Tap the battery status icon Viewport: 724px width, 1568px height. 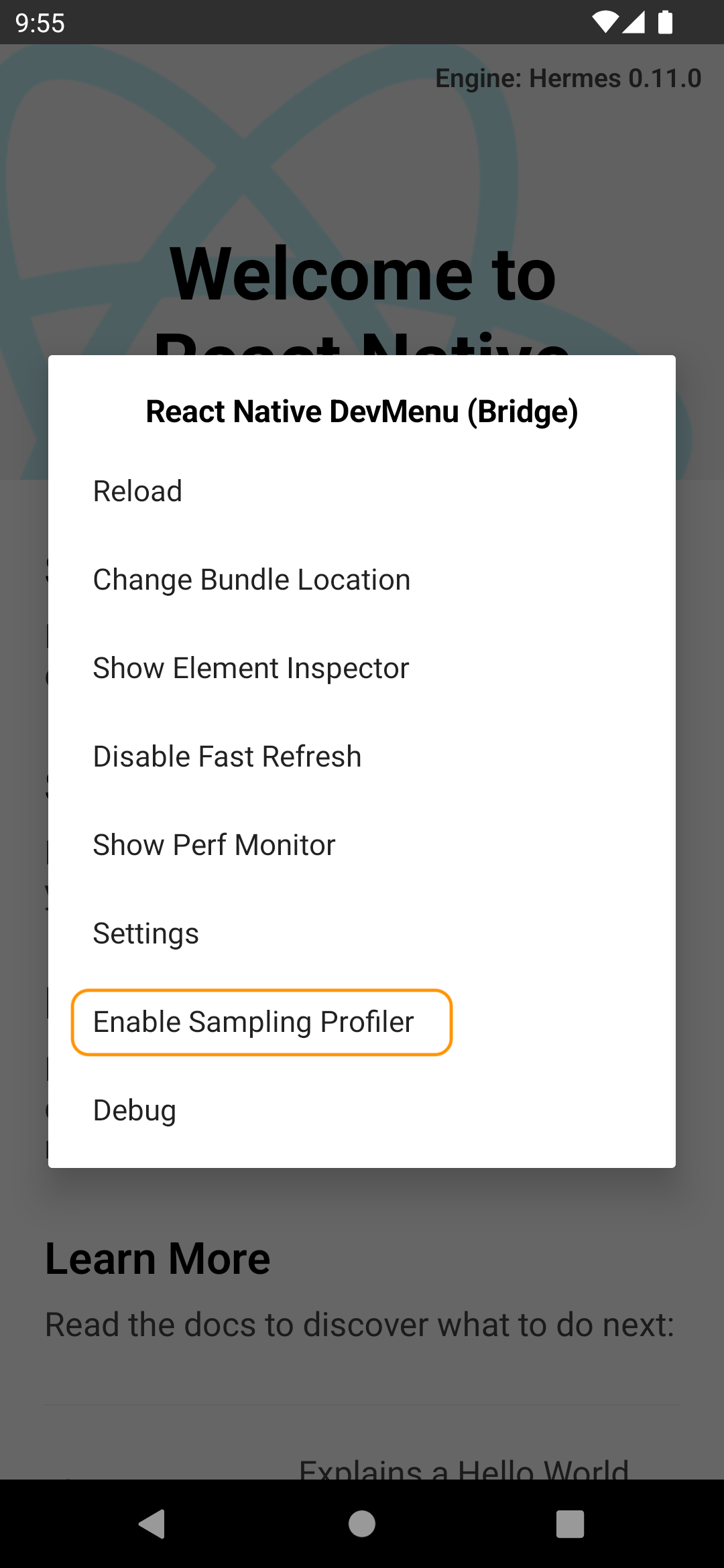tap(664, 22)
